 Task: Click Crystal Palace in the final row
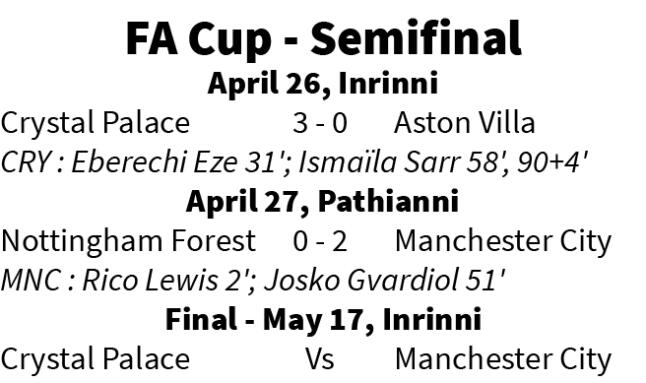(95, 360)
